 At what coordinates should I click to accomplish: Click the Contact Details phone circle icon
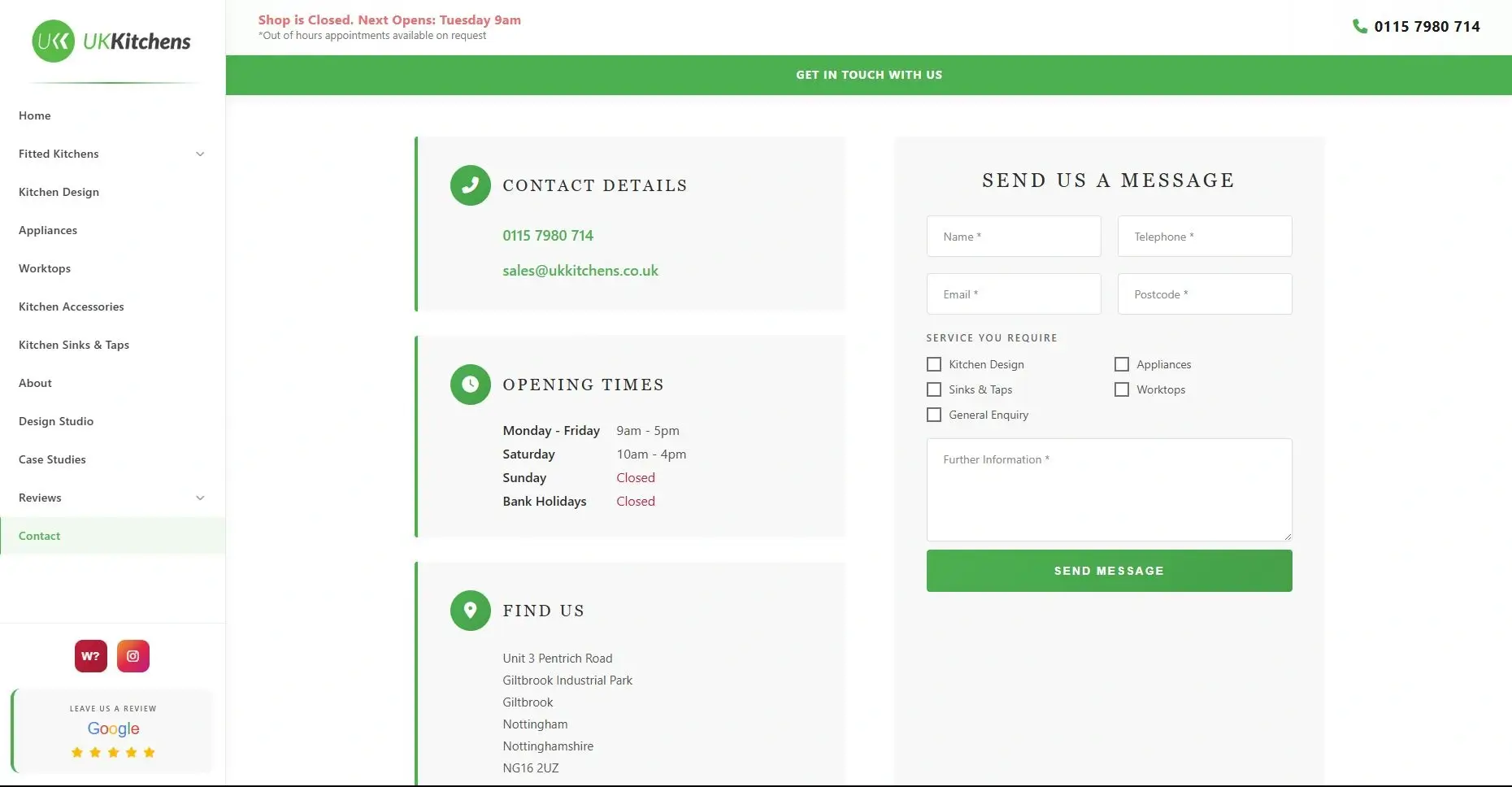(x=471, y=185)
